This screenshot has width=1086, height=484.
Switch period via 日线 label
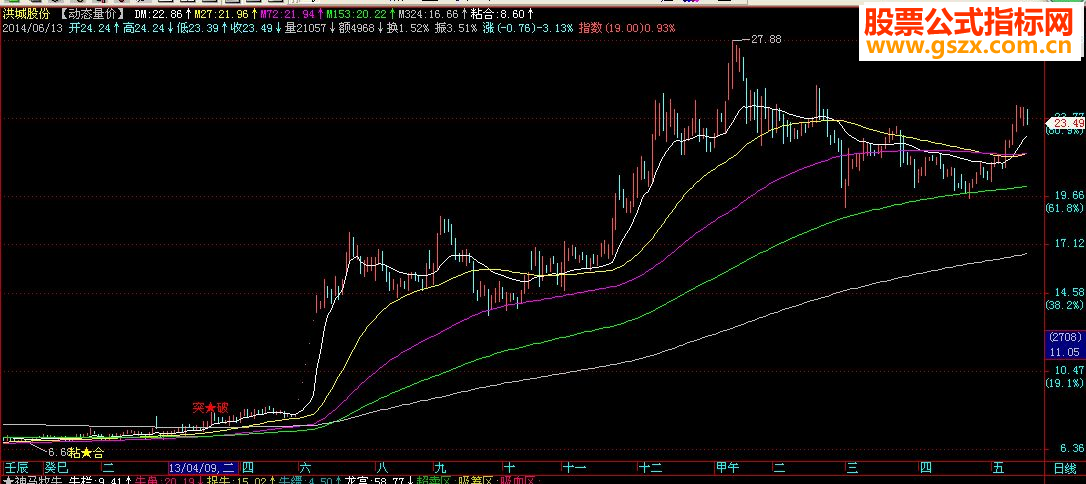click(x=1065, y=468)
